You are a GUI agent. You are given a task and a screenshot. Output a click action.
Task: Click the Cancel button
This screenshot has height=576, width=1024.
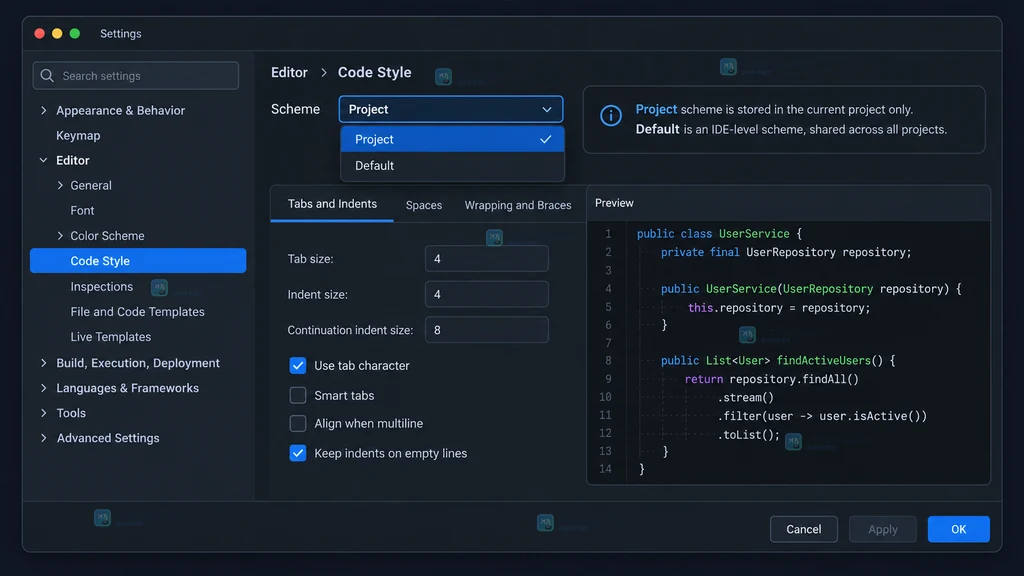[803, 529]
